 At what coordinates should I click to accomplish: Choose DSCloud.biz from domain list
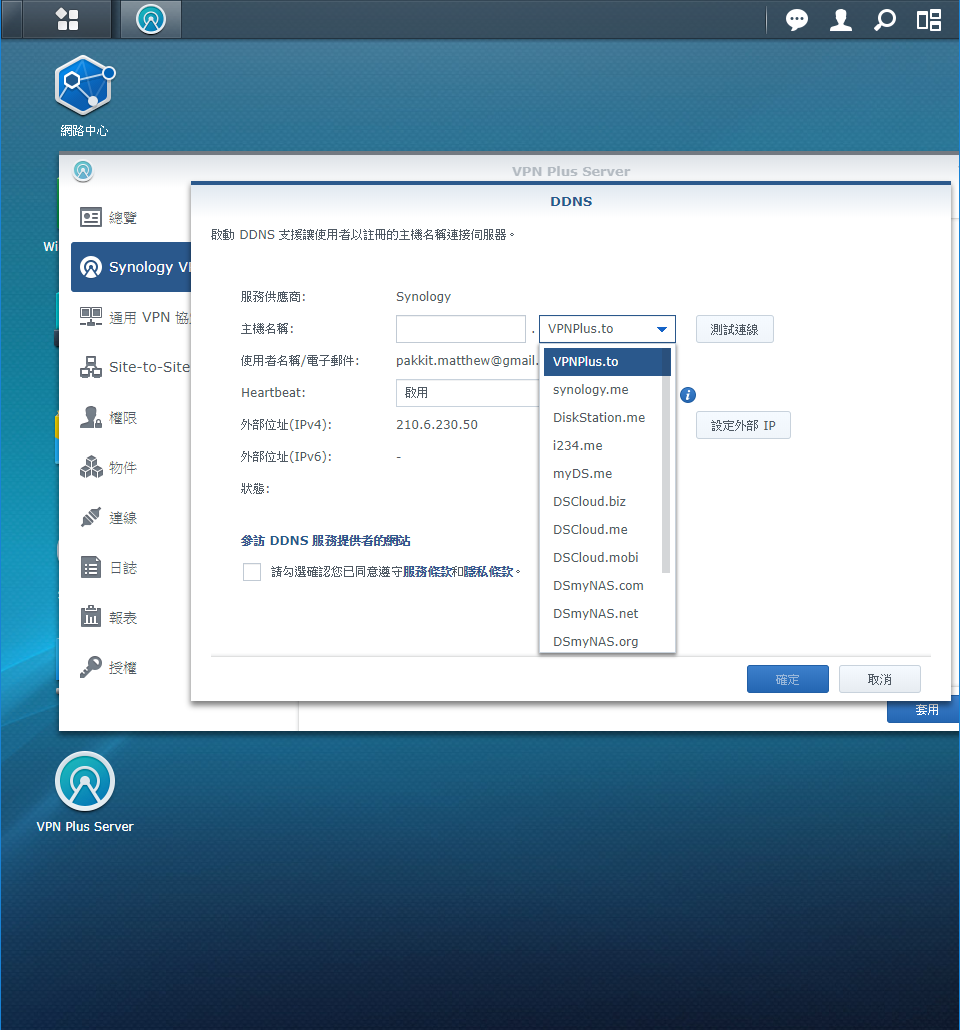tap(603, 502)
